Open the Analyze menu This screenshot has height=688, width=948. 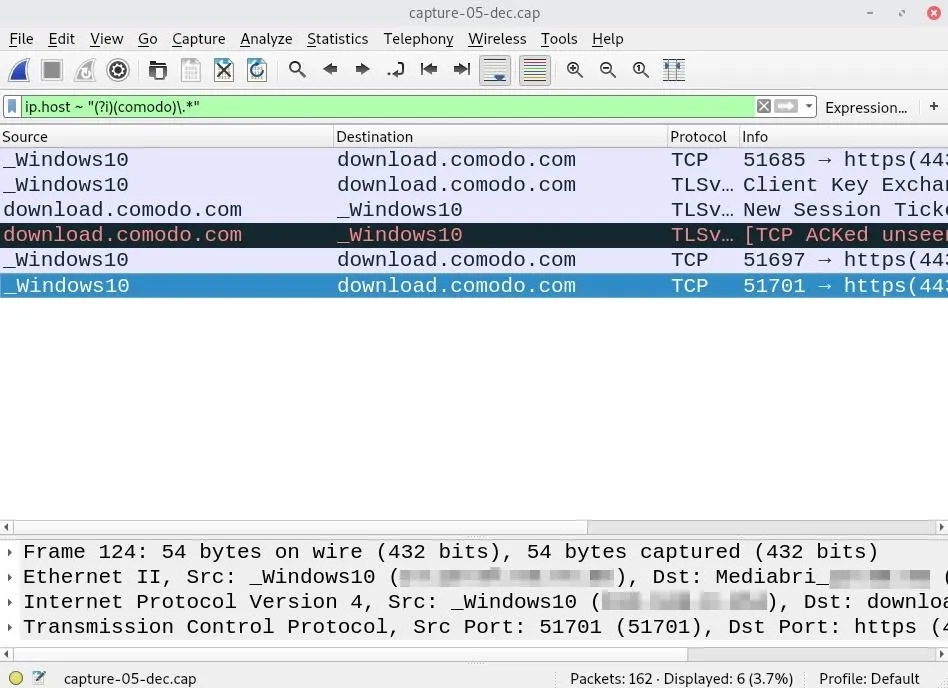[x=266, y=39]
